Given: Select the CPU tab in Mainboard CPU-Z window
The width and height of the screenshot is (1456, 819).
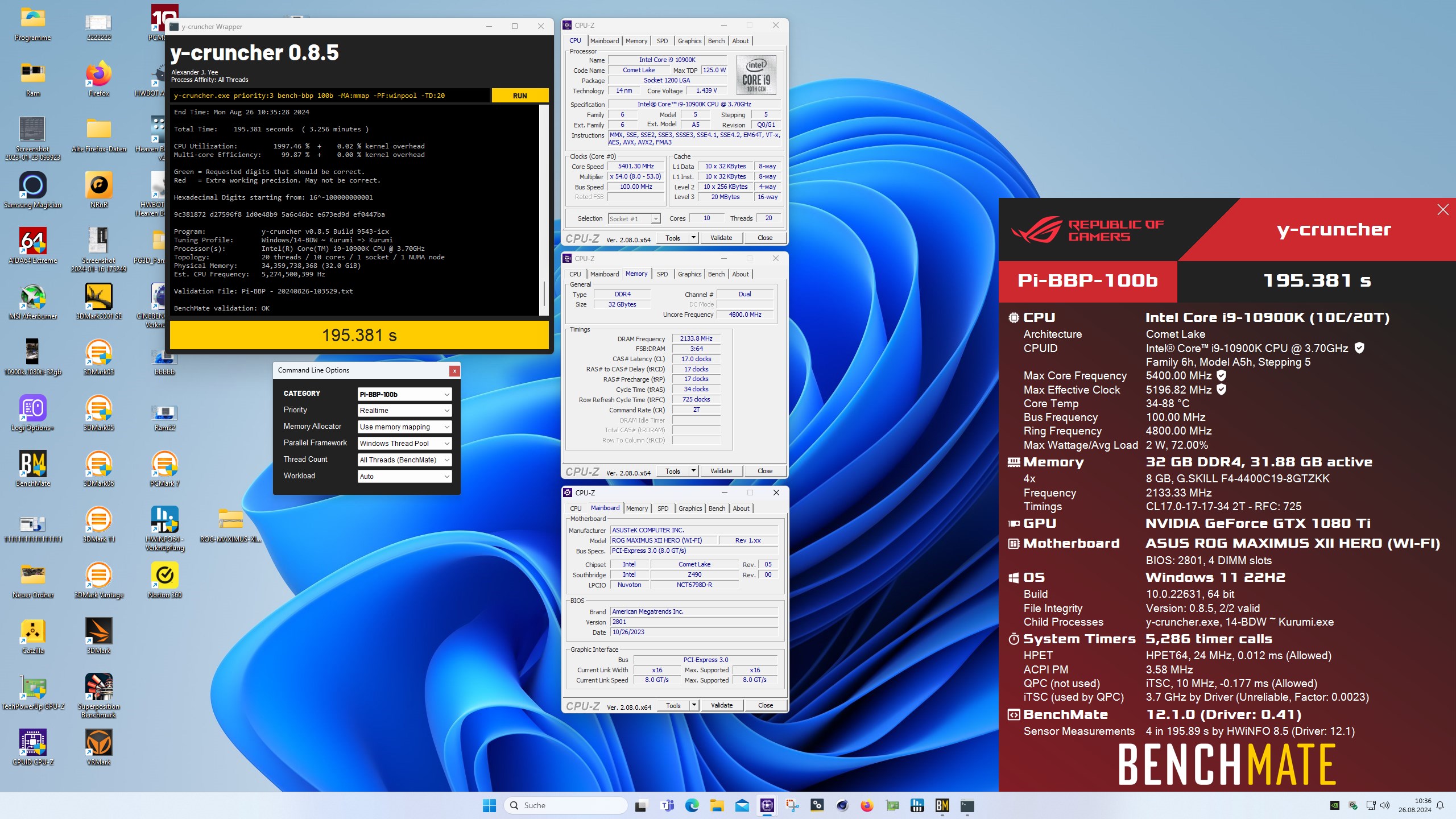Looking at the screenshot, I should [576, 508].
